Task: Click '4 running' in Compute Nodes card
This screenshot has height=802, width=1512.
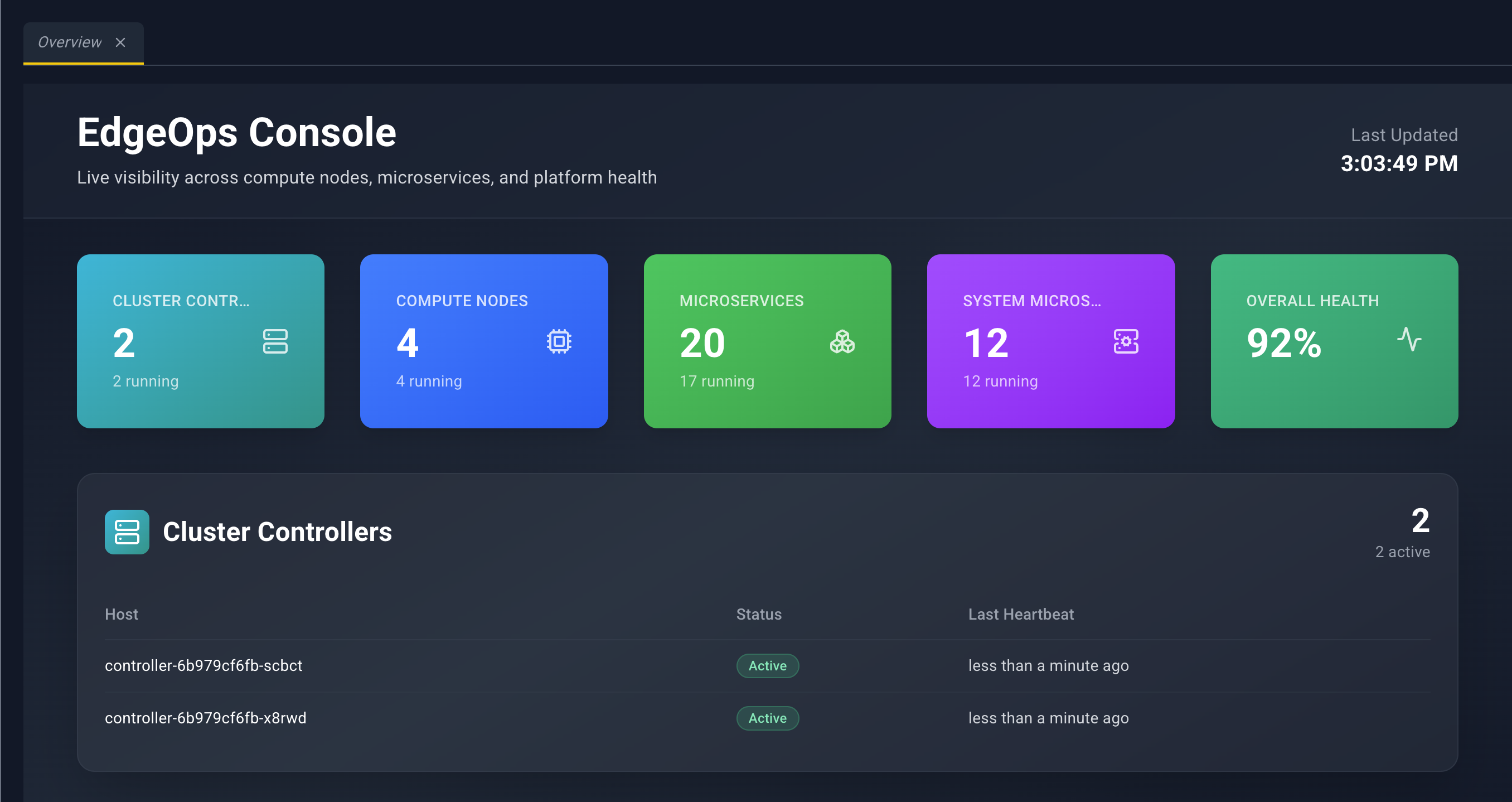Action: point(429,381)
